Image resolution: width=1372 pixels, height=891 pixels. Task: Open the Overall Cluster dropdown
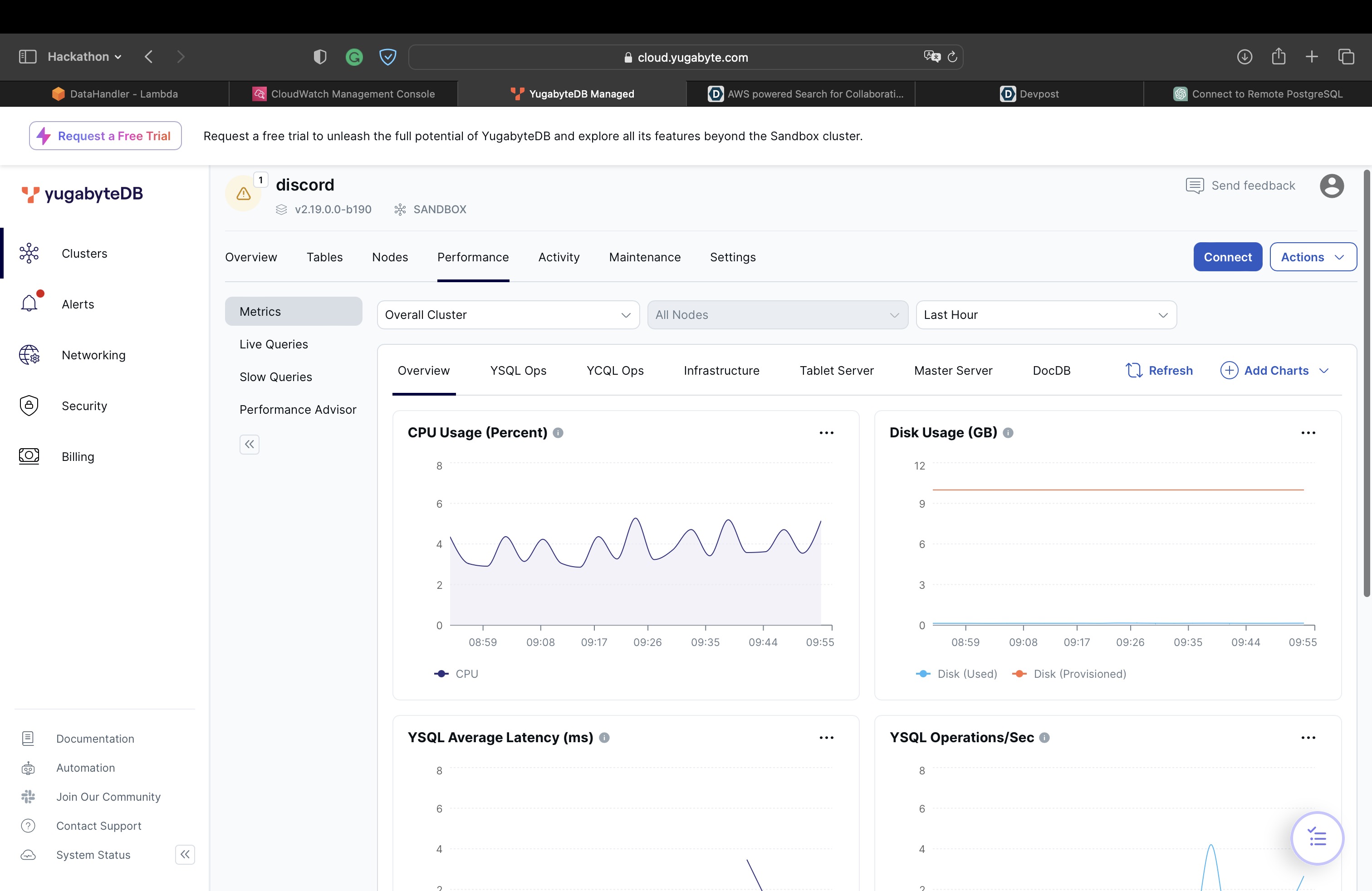[x=508, y=315]
